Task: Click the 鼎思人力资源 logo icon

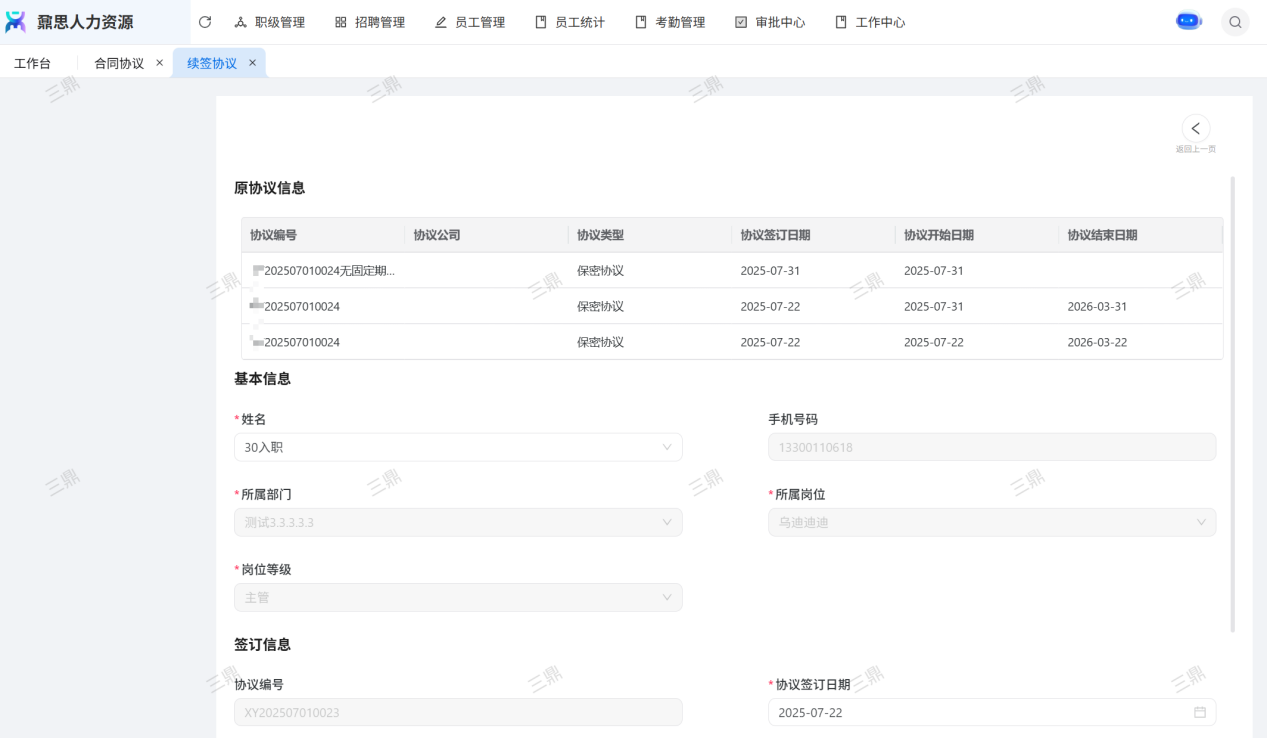Action: 16,22
